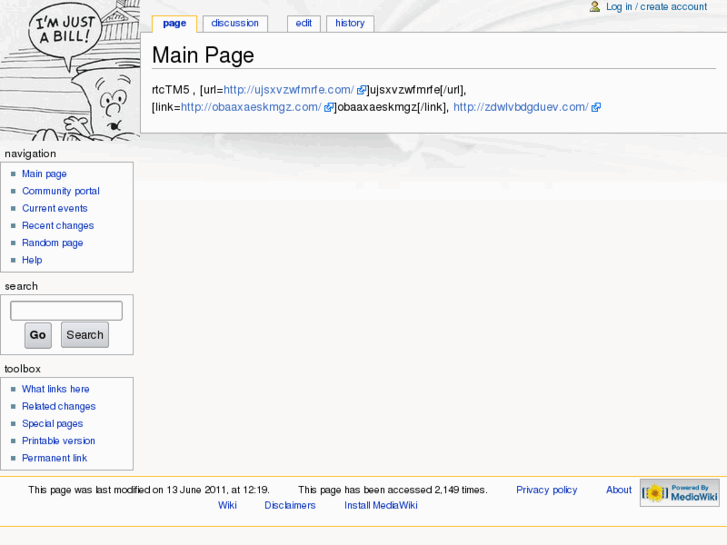Open the About link in footer

pyautogui.click(x=619, y=490)
